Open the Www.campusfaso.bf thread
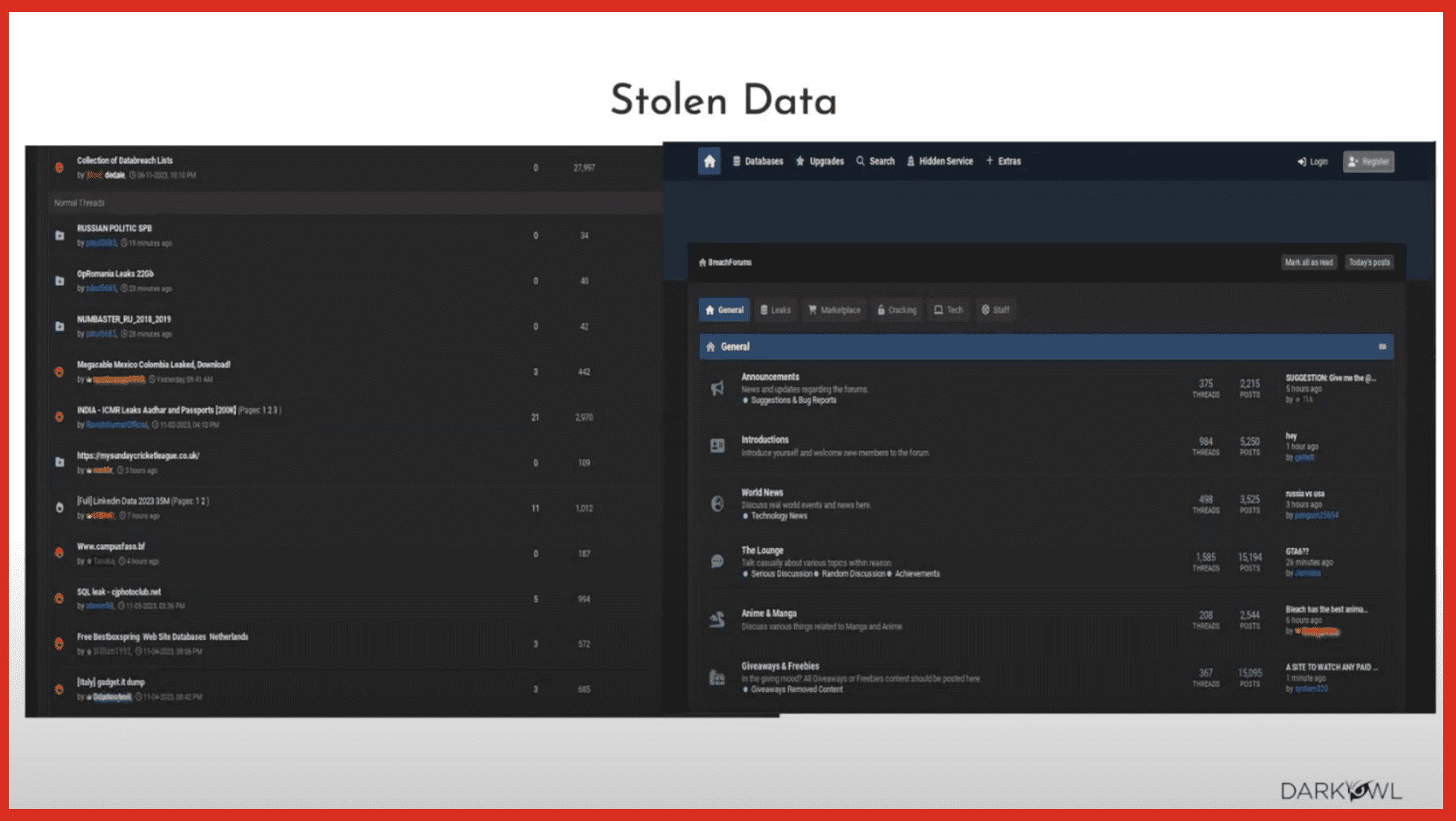The height and width of the screenshot is (821, 1456). [111, 547]
